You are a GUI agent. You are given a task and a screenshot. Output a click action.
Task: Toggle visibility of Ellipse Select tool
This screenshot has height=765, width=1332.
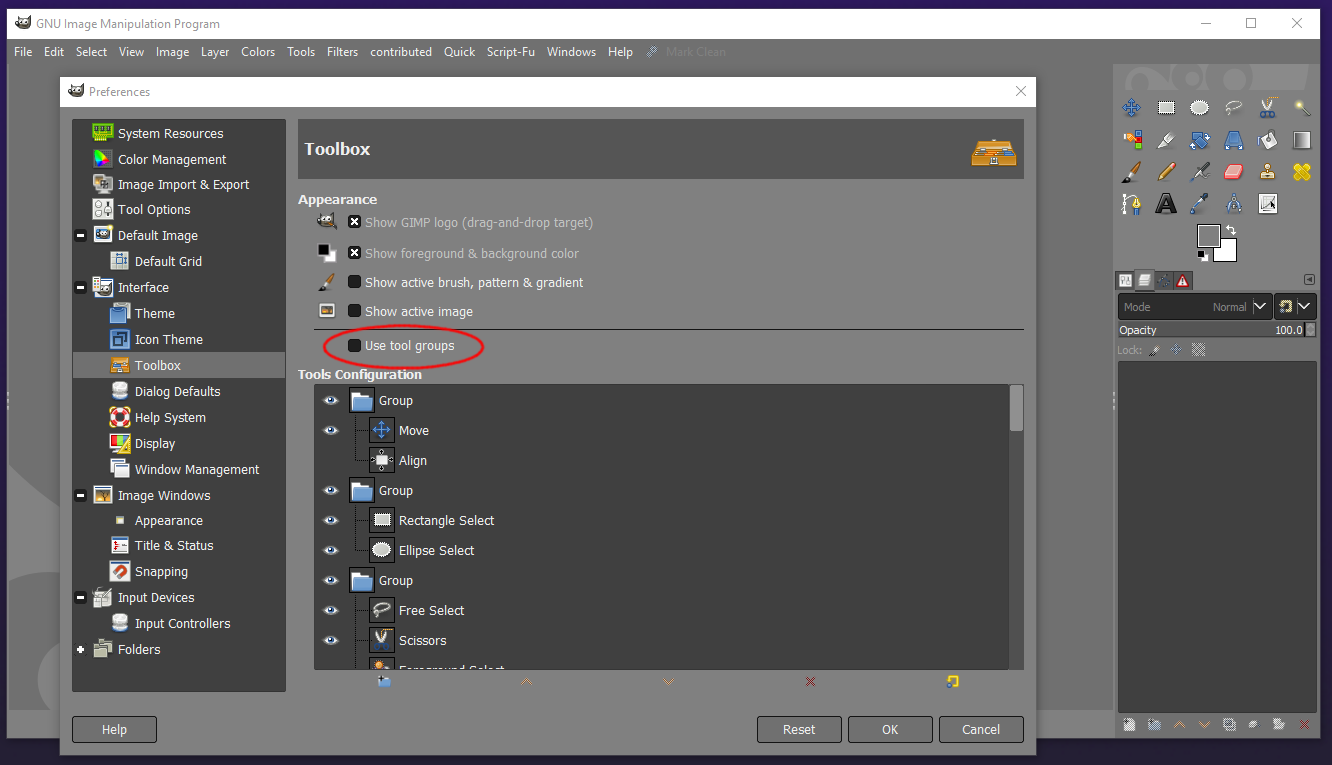(331, 550)
